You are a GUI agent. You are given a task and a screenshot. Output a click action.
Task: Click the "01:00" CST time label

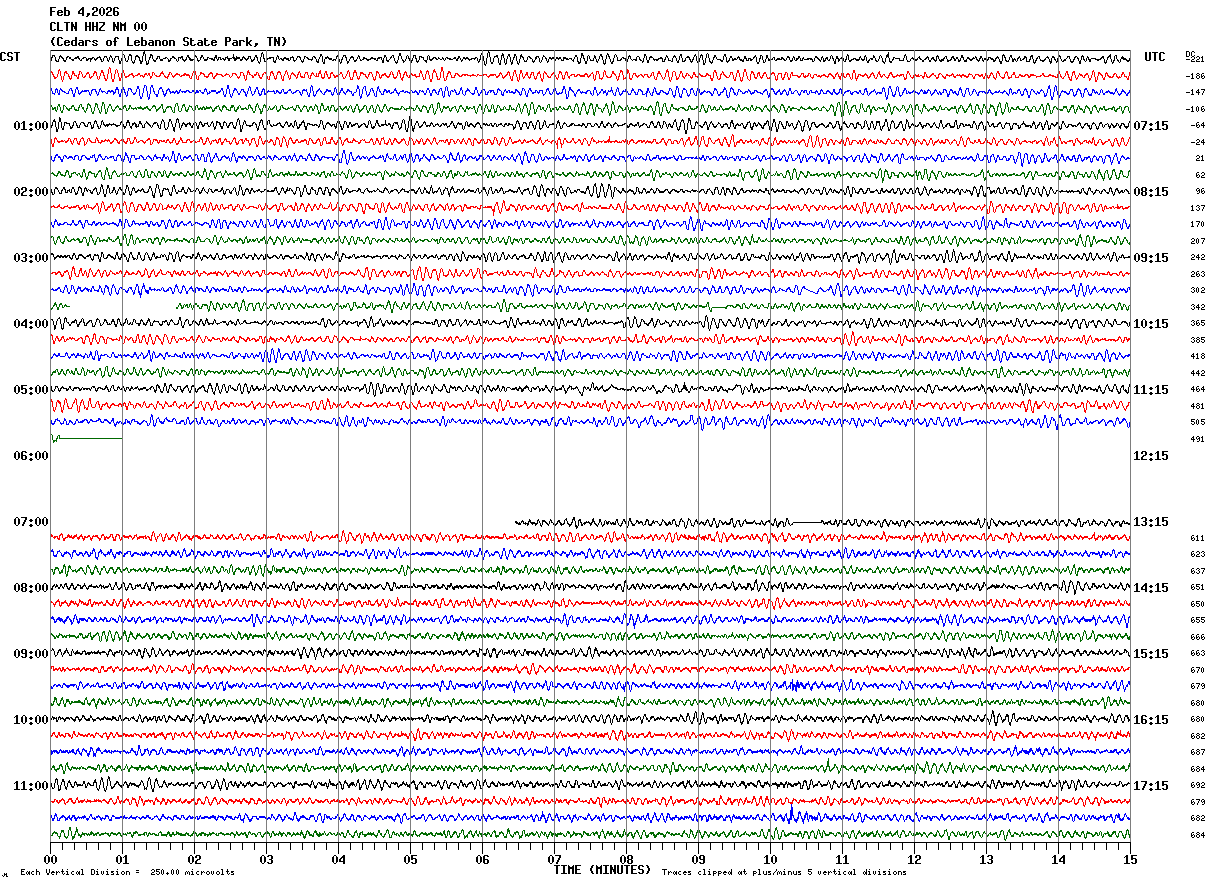30,126
